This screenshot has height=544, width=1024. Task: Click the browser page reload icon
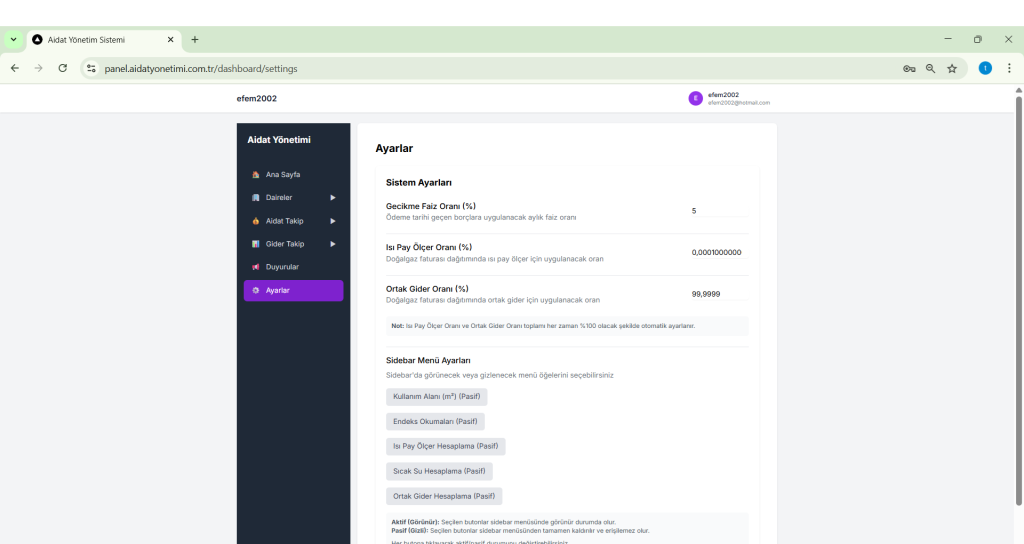click(63, 68)
